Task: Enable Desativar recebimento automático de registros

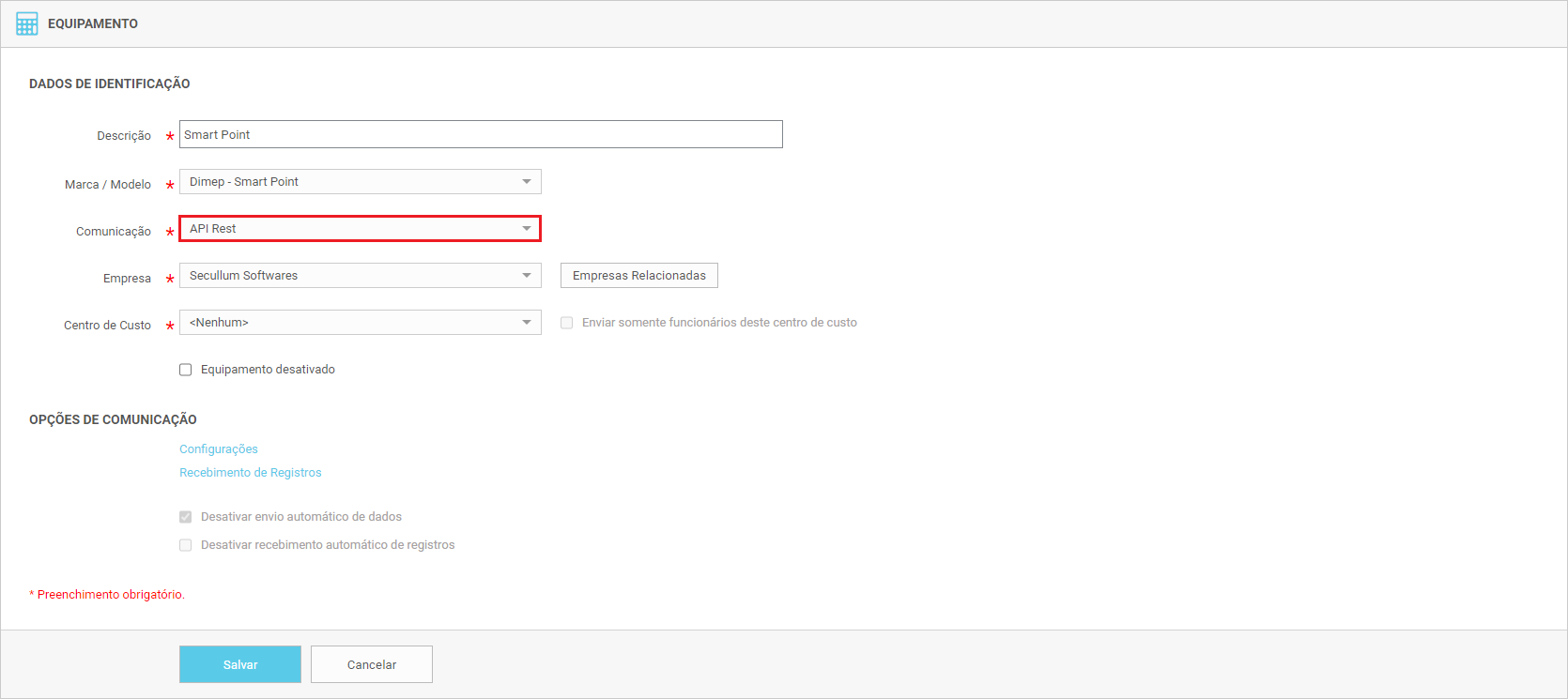Action: (186, 545)
